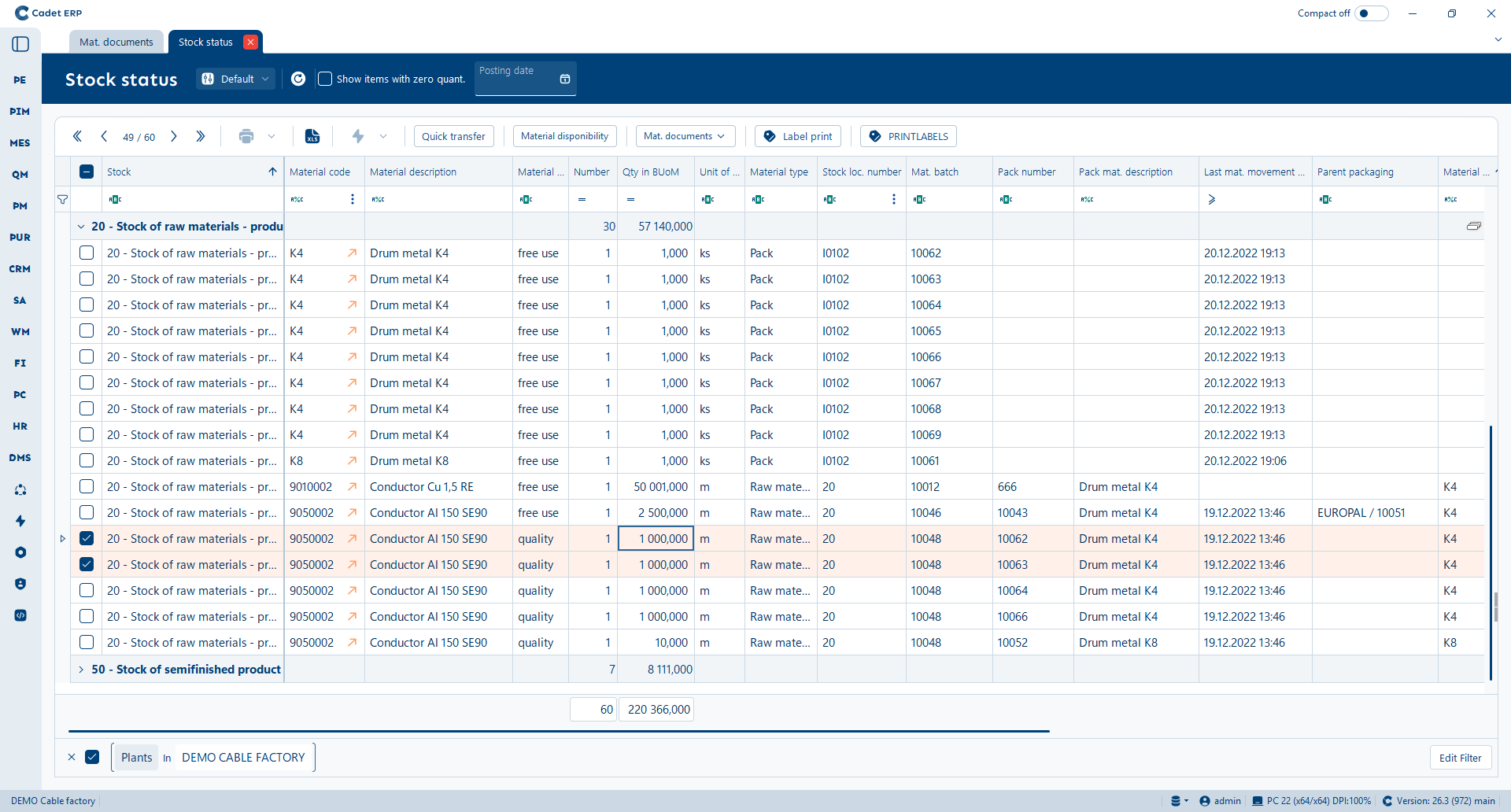
Task: Open the calendar icon for Posting date
Action: coord(564,79)
